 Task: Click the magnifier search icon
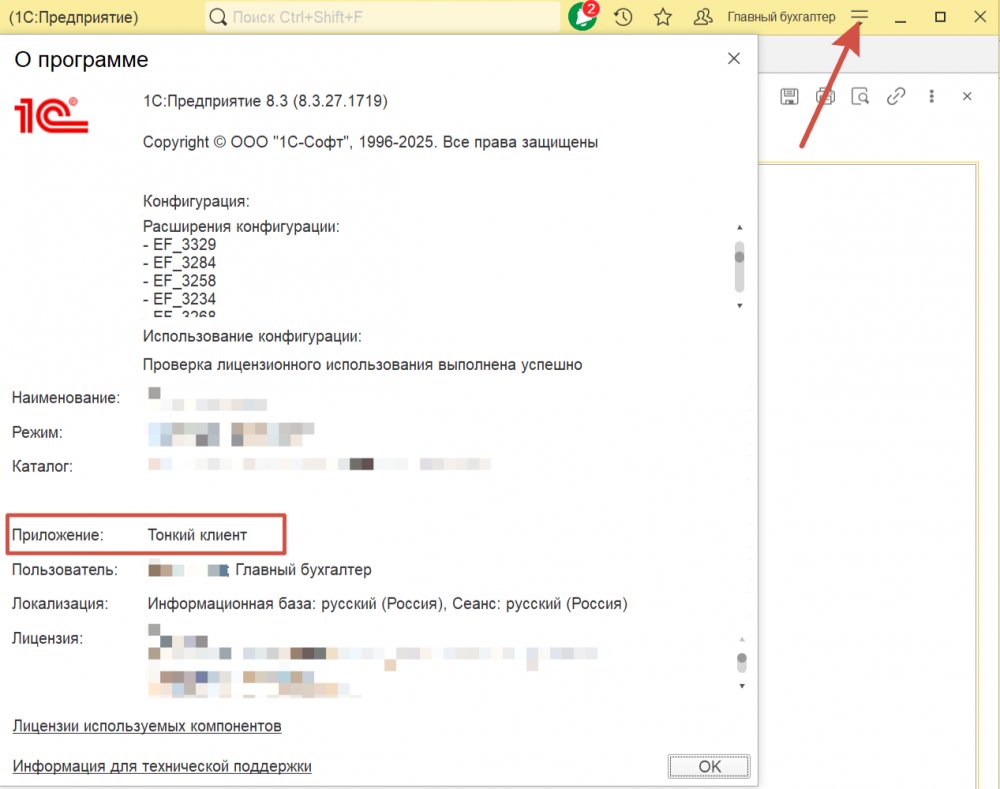click(218, 17)
